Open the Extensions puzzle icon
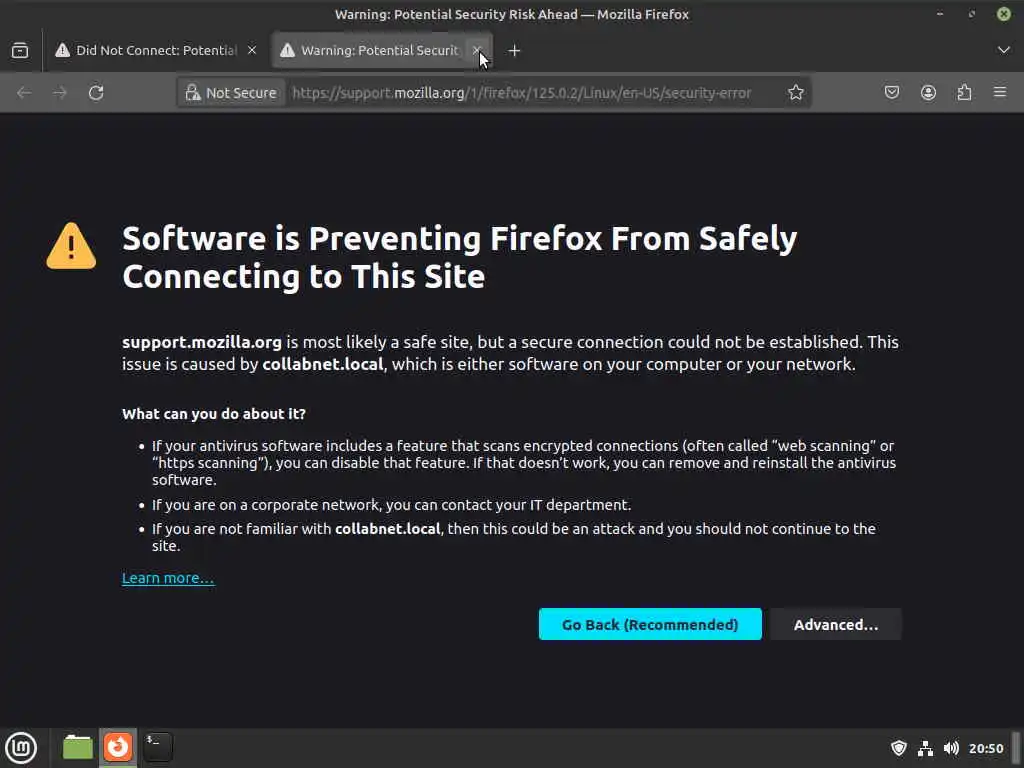1024x768 pixels. tap(964, 92)
